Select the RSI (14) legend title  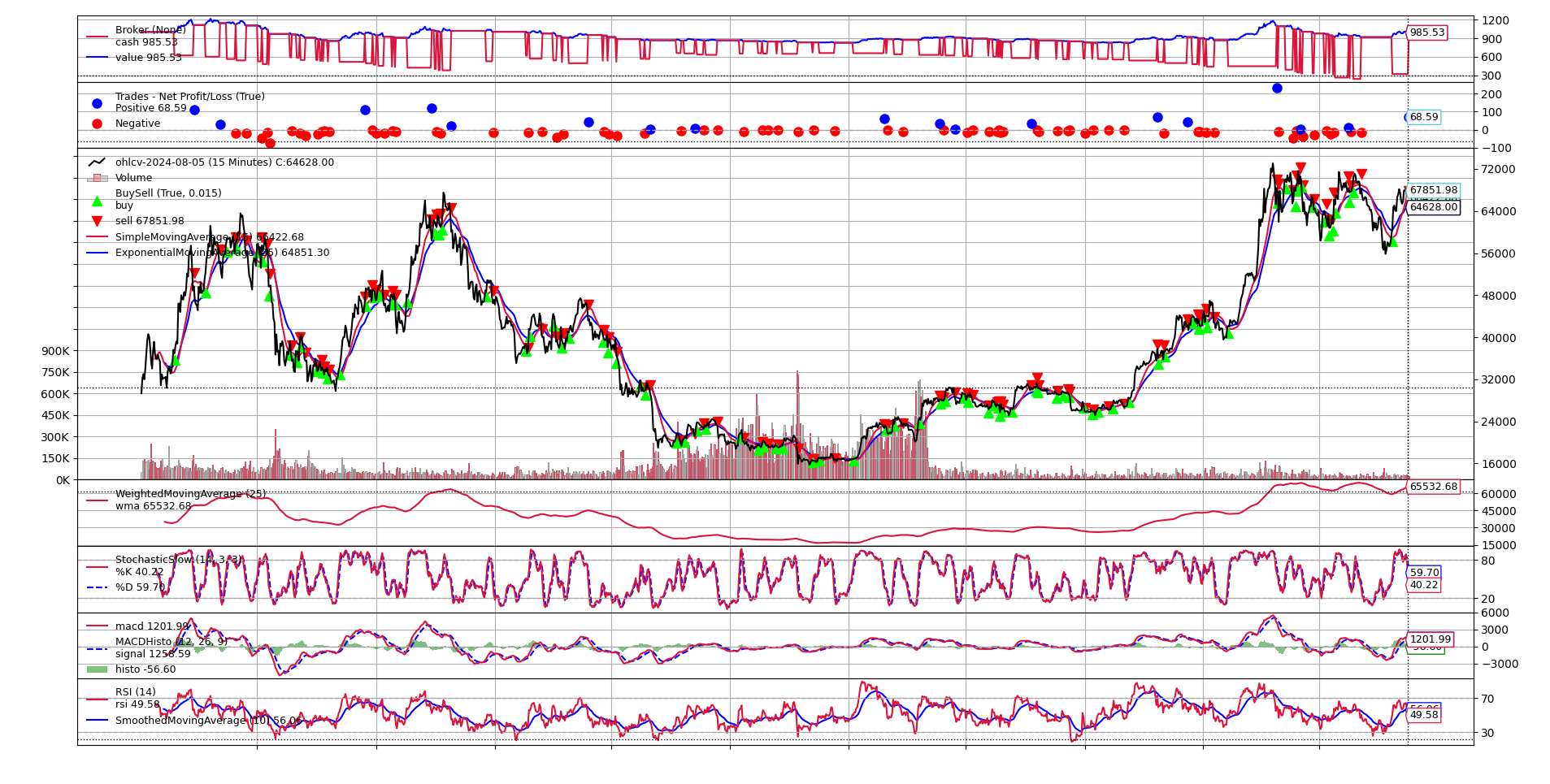click(x=135, y=692)
